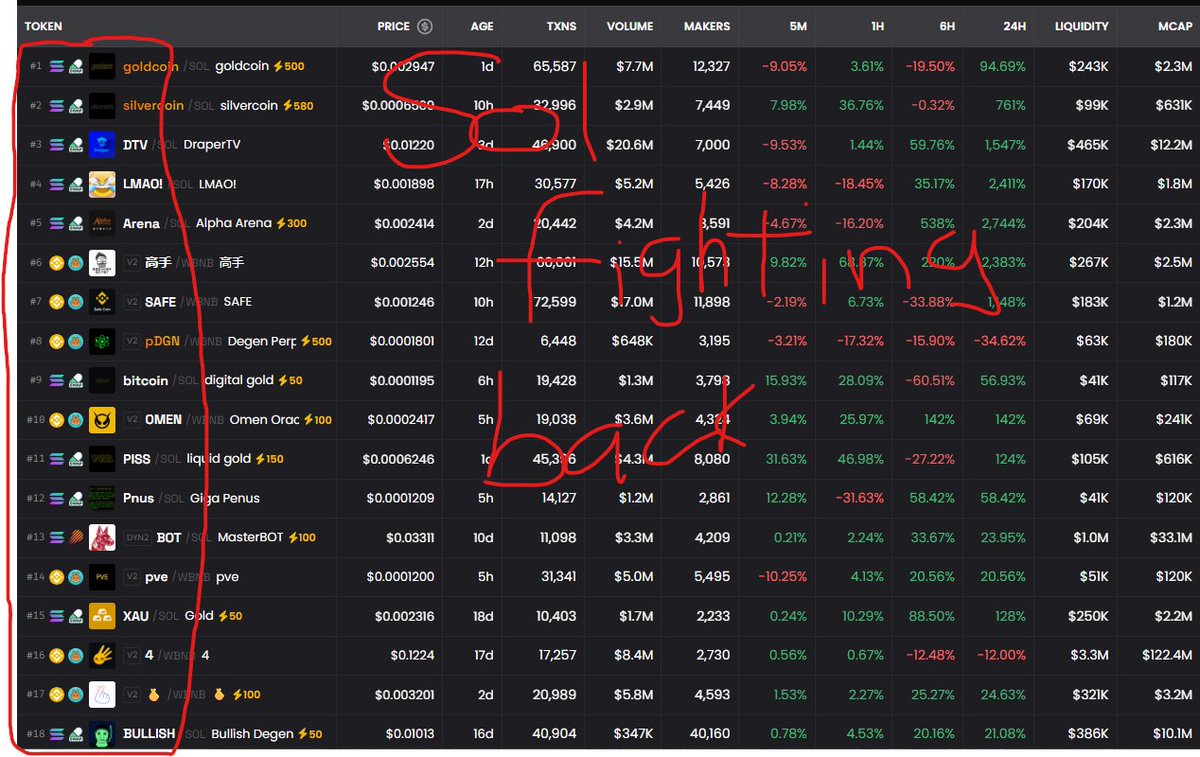Sort by the TXNS column header
The image size is (1200, 757).
point(562,26)
